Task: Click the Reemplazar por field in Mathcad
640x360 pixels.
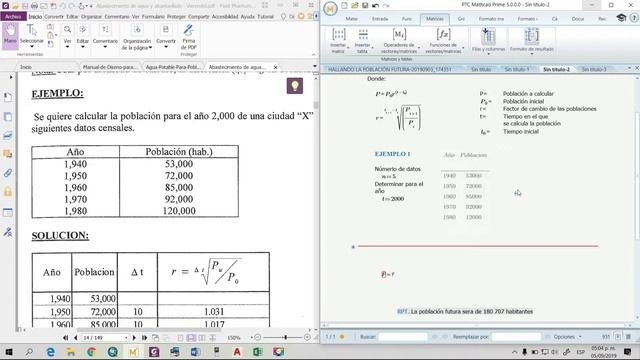Action: [x=516, y=337]
